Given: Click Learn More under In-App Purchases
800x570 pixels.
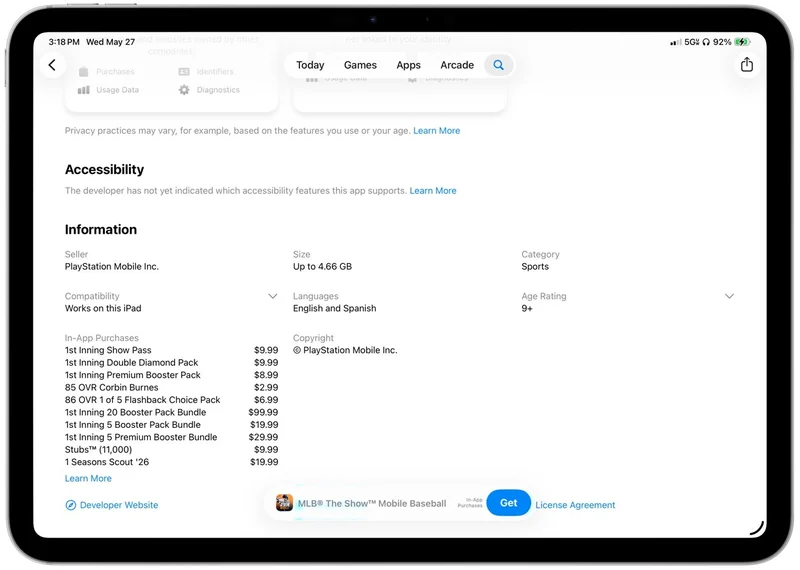Looking at the screenshot, I should (x=88, y=478).
